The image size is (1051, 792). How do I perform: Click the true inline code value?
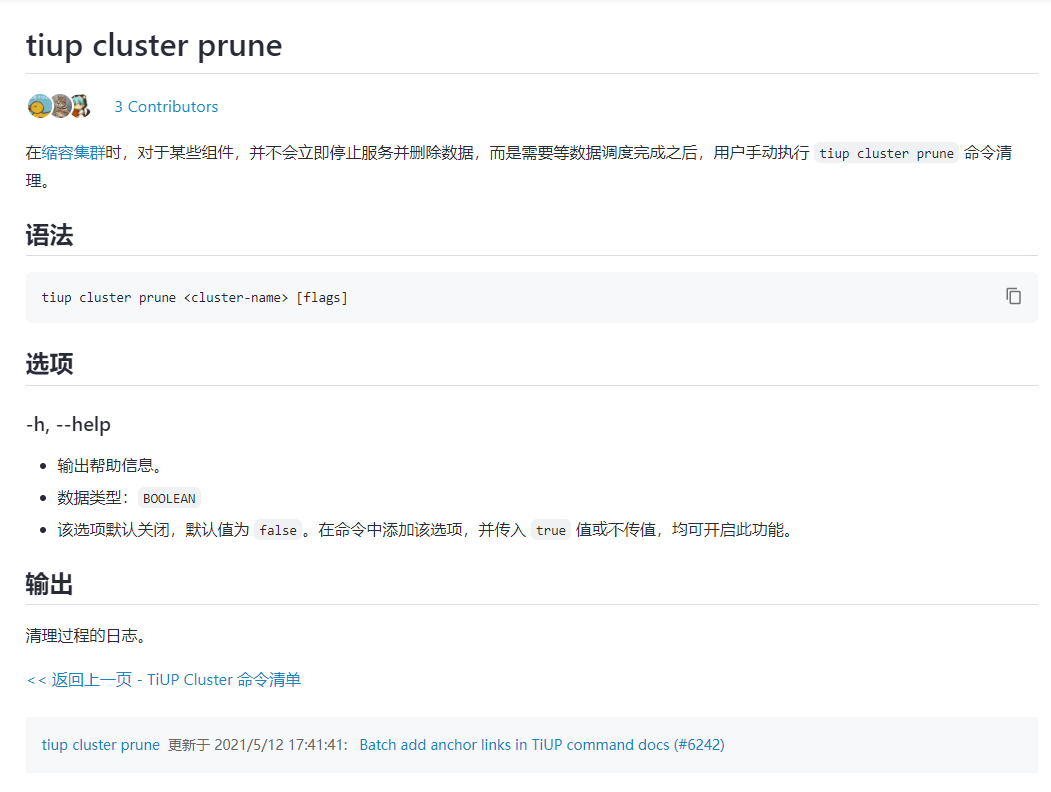click(551, 530)
